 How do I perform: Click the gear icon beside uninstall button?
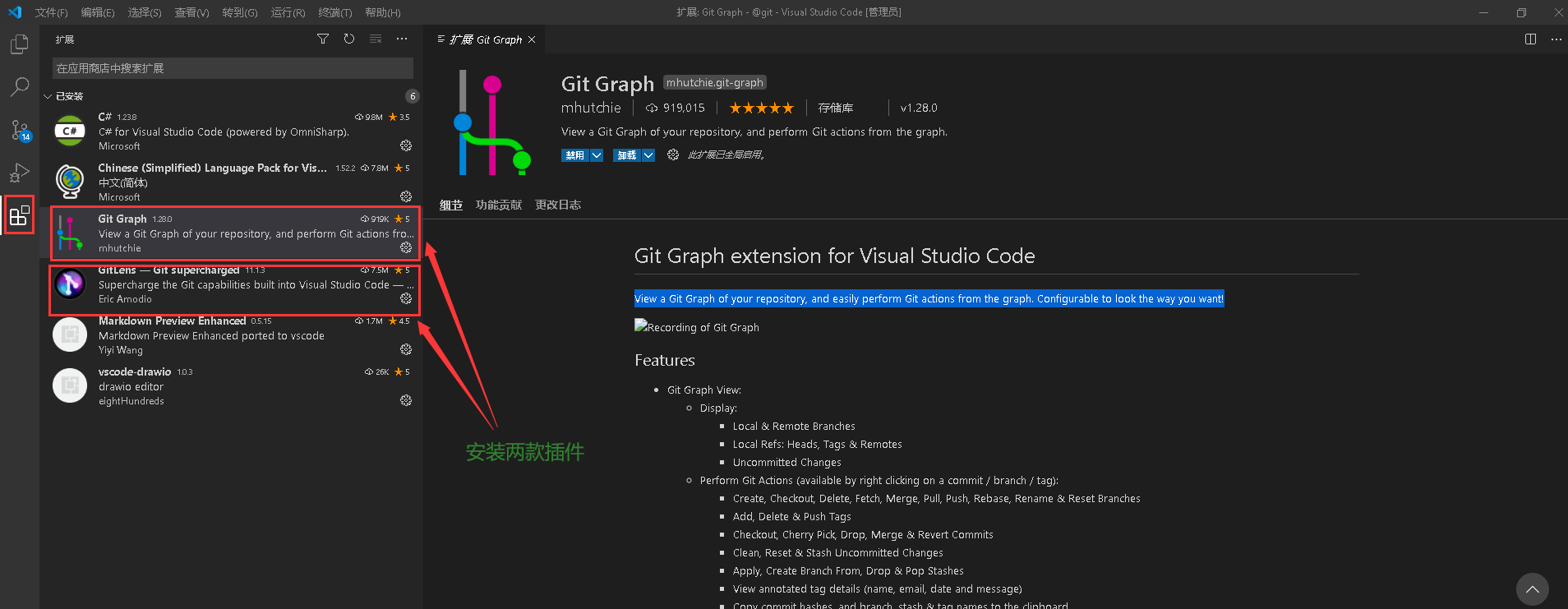pos(673,155)
